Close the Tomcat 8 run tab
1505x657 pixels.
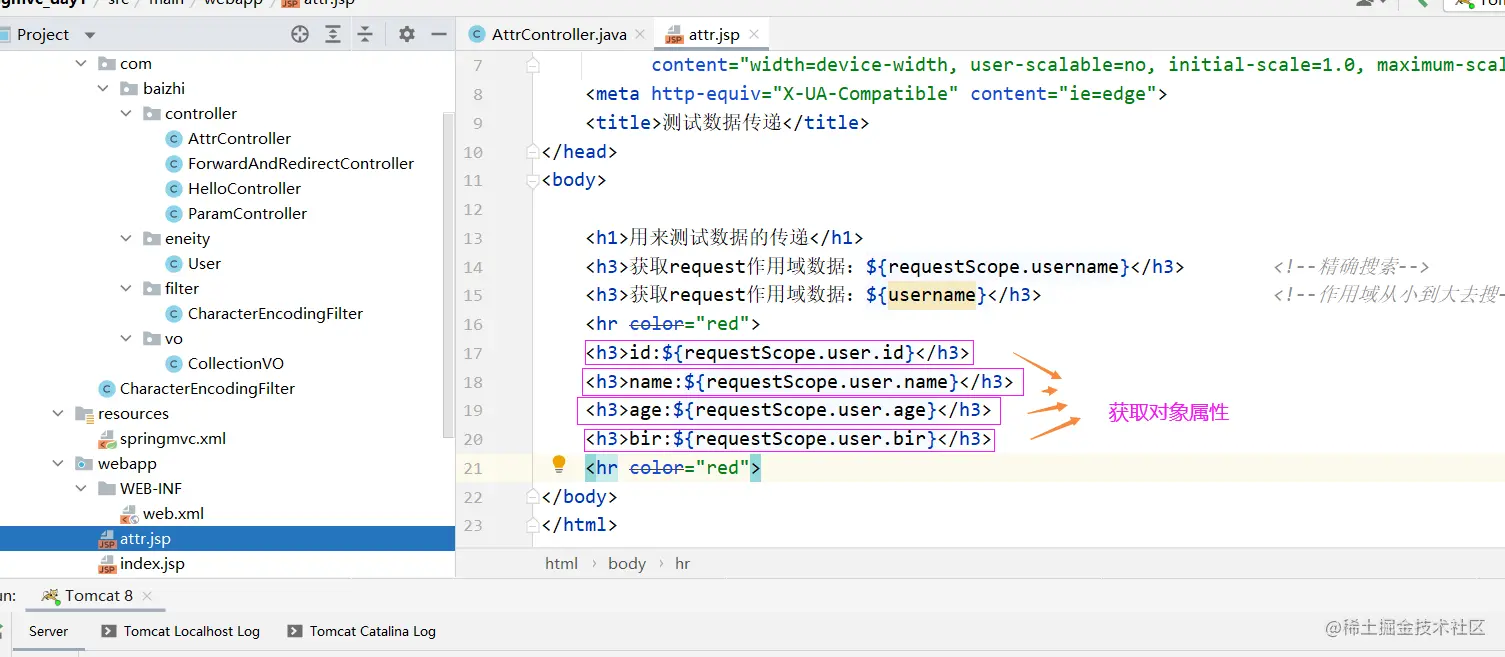coord(147,596)
